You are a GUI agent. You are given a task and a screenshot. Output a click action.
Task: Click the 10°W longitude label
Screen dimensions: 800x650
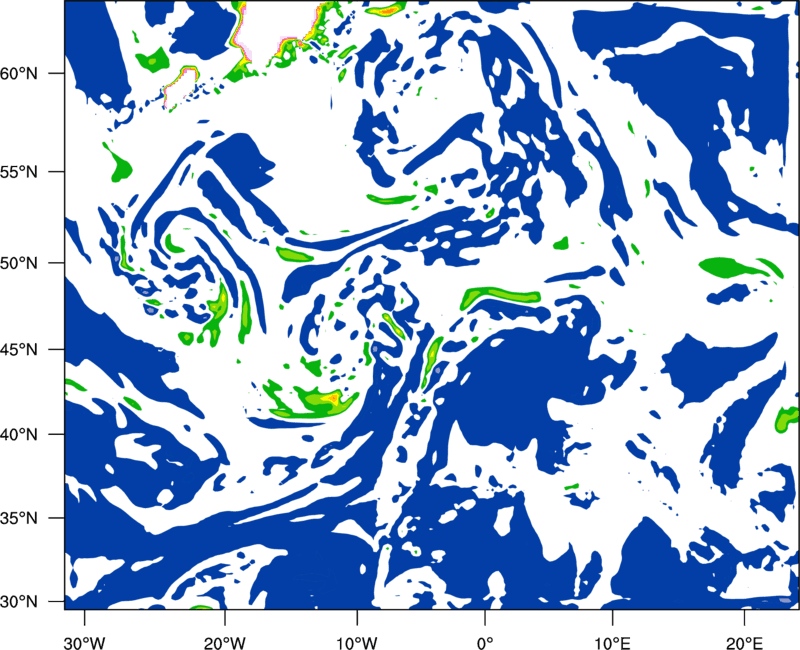click(357, 642)
